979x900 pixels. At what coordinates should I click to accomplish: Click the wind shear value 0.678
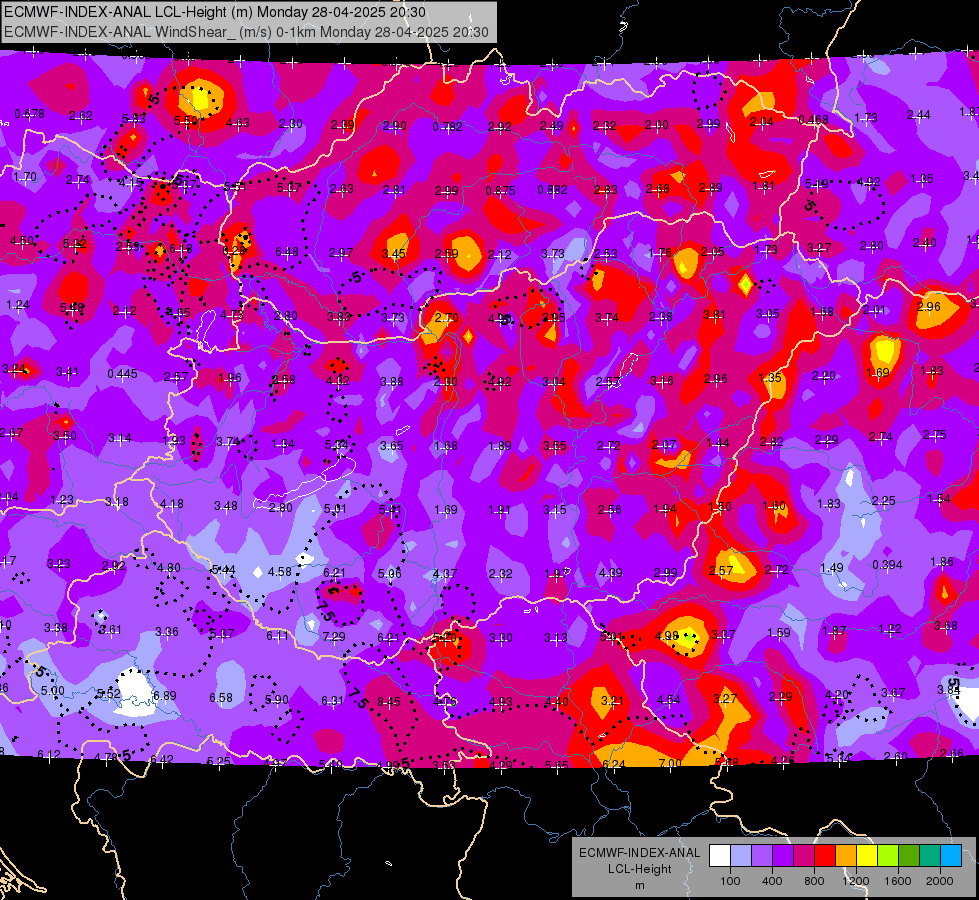(x=29, y=114)
